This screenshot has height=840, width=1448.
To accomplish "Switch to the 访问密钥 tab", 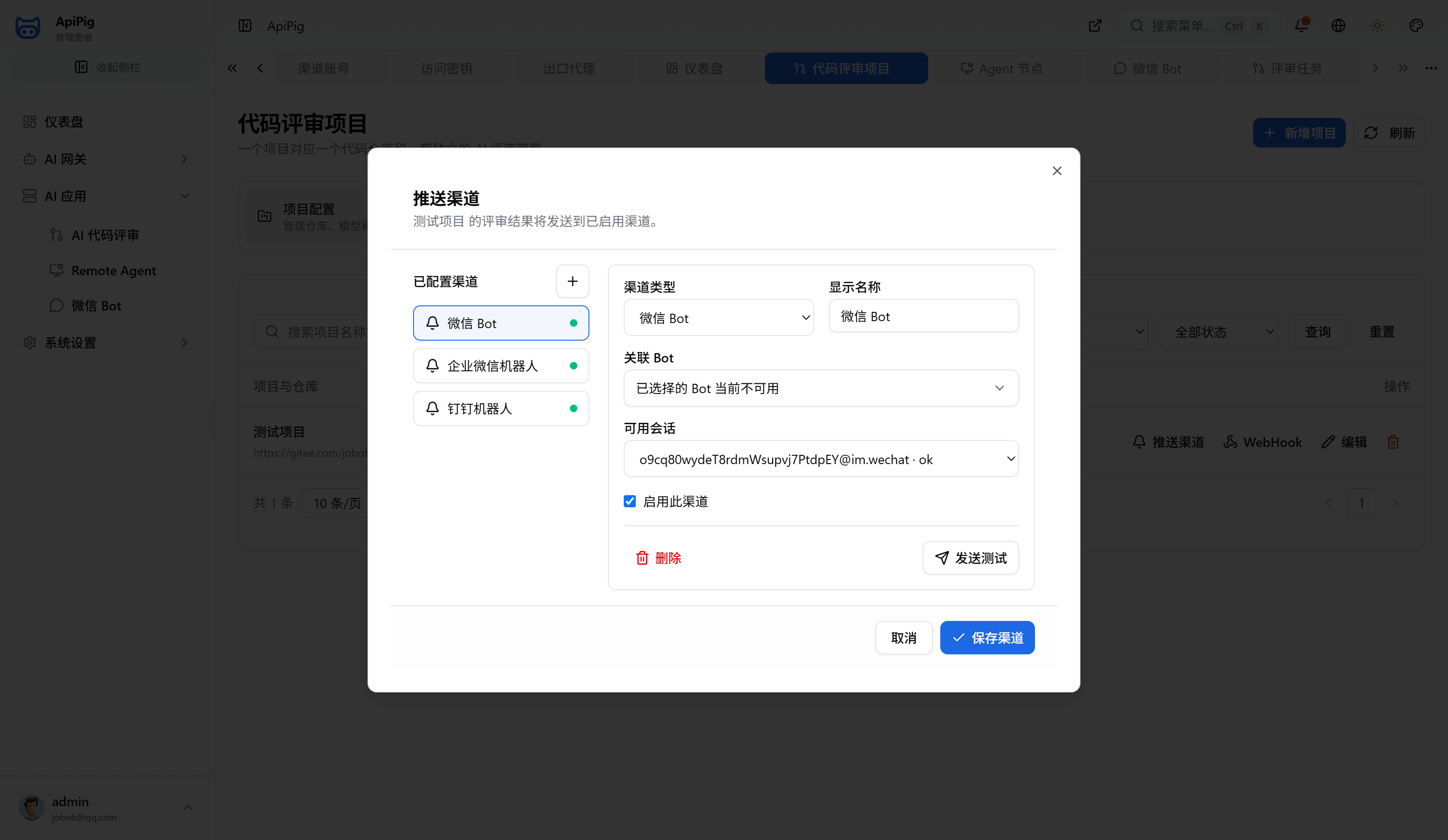I will pos(446,68).
